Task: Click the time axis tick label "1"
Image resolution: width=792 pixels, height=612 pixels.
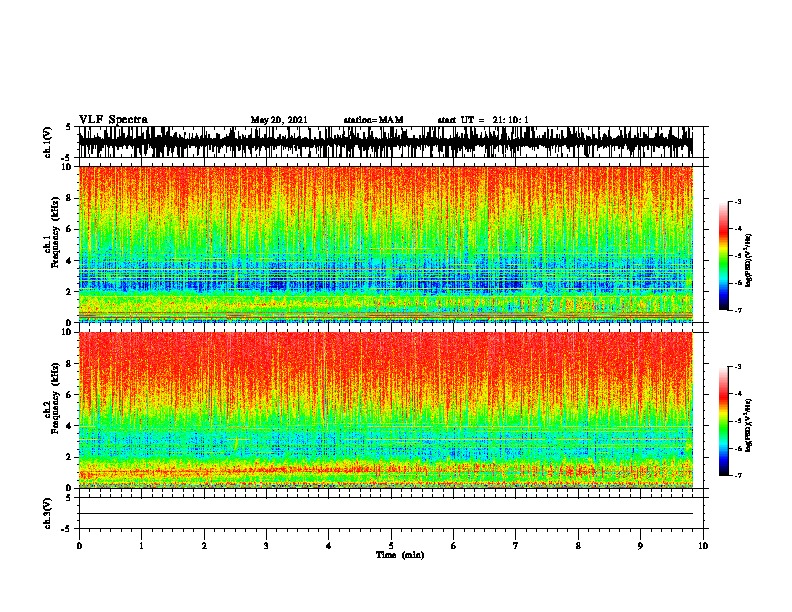Action: tap(141, 546)
